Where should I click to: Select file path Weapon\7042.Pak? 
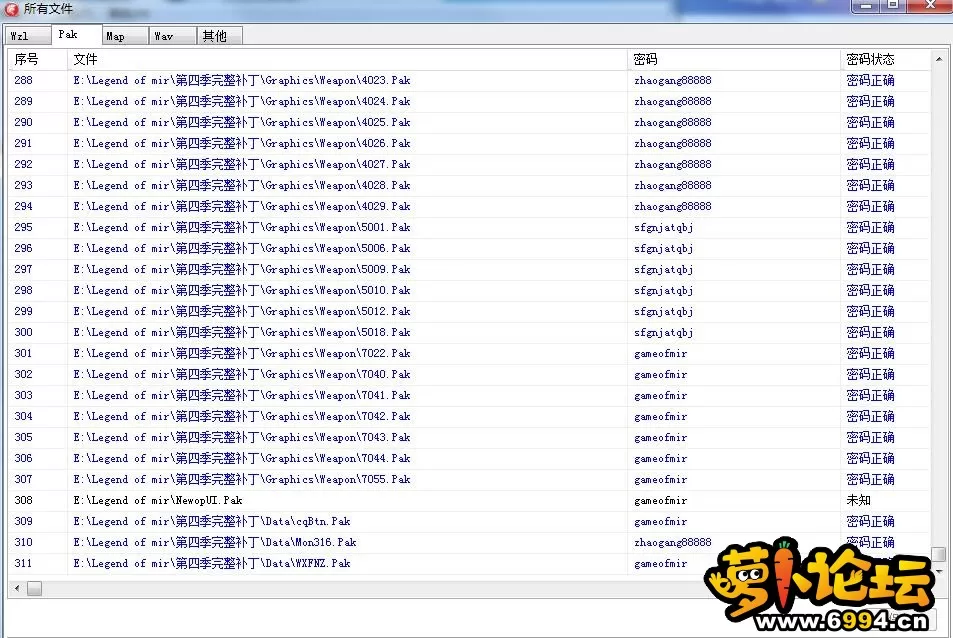[242, 416]
